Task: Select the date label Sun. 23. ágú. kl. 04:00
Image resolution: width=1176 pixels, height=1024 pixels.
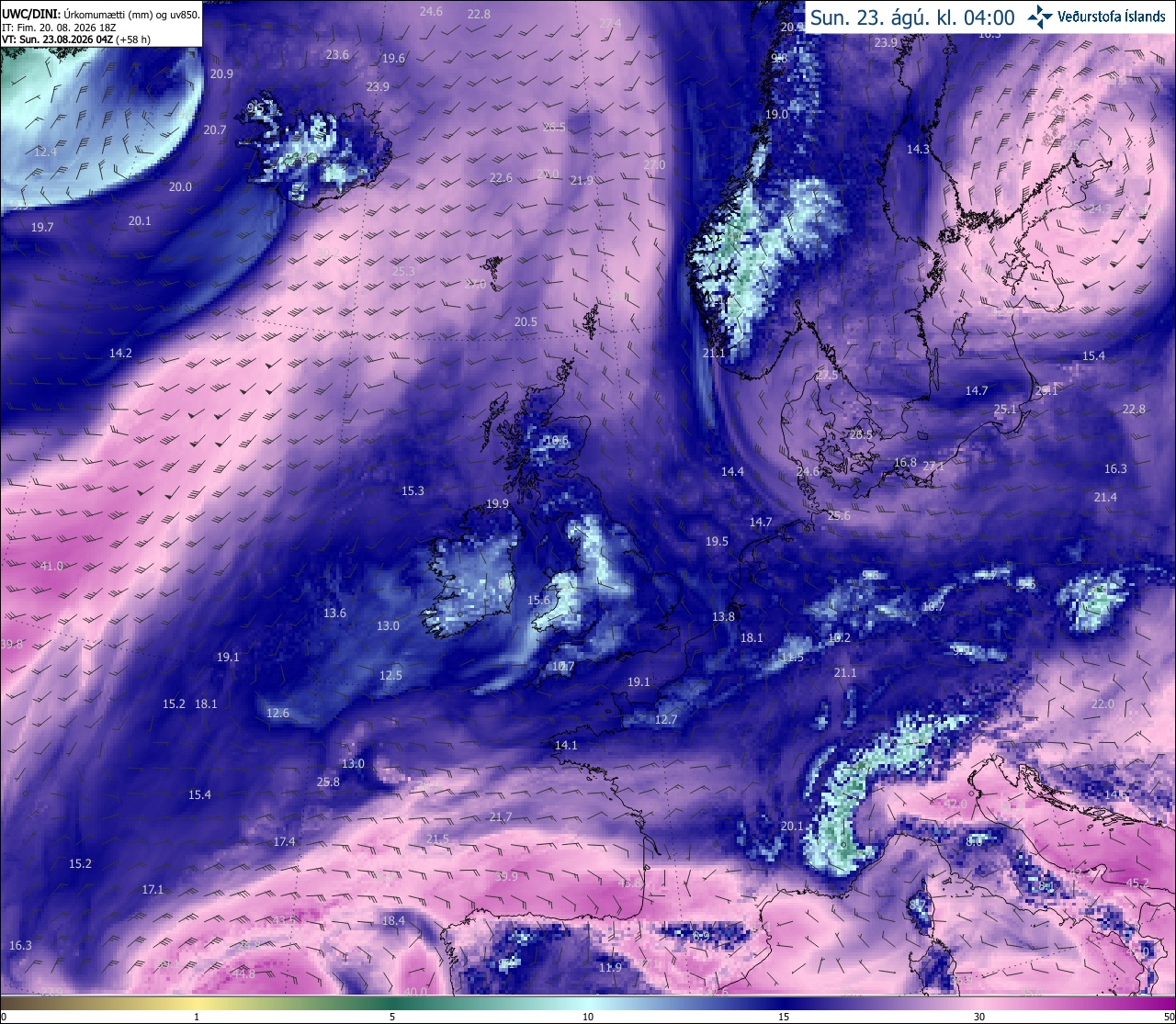Action: click(912, 17)
